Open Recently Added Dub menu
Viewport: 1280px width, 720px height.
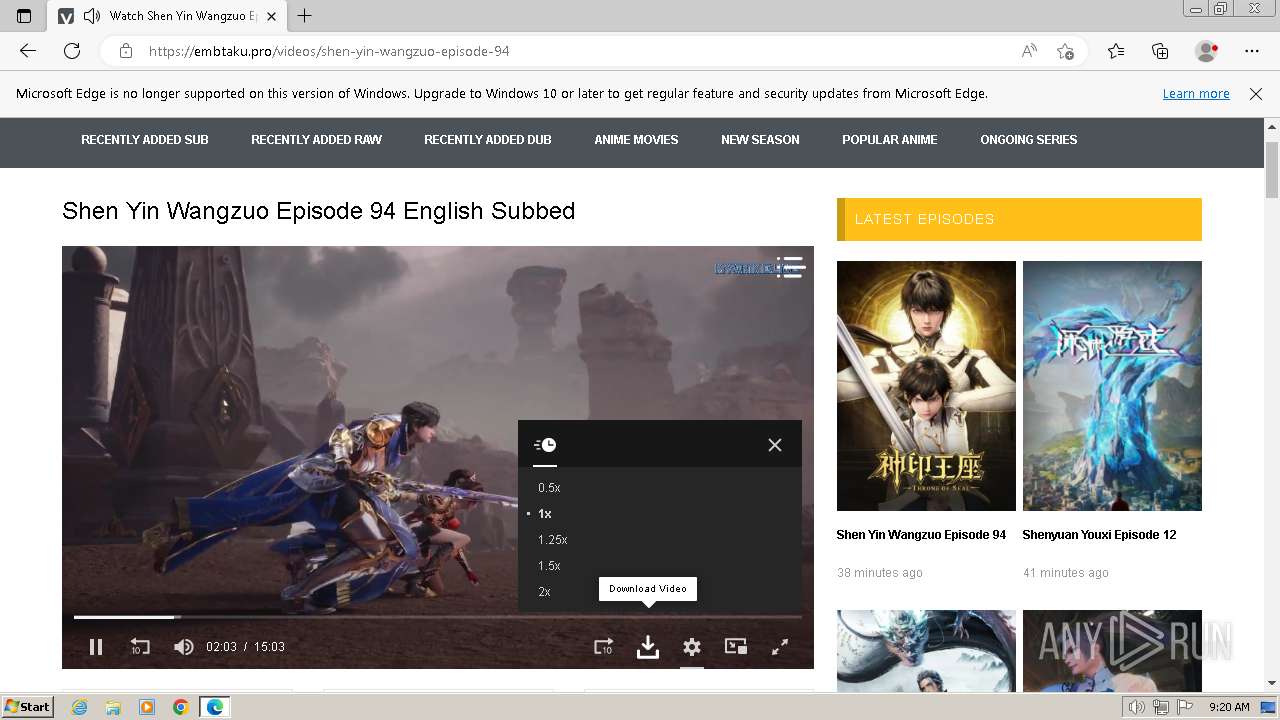point(488,140)
